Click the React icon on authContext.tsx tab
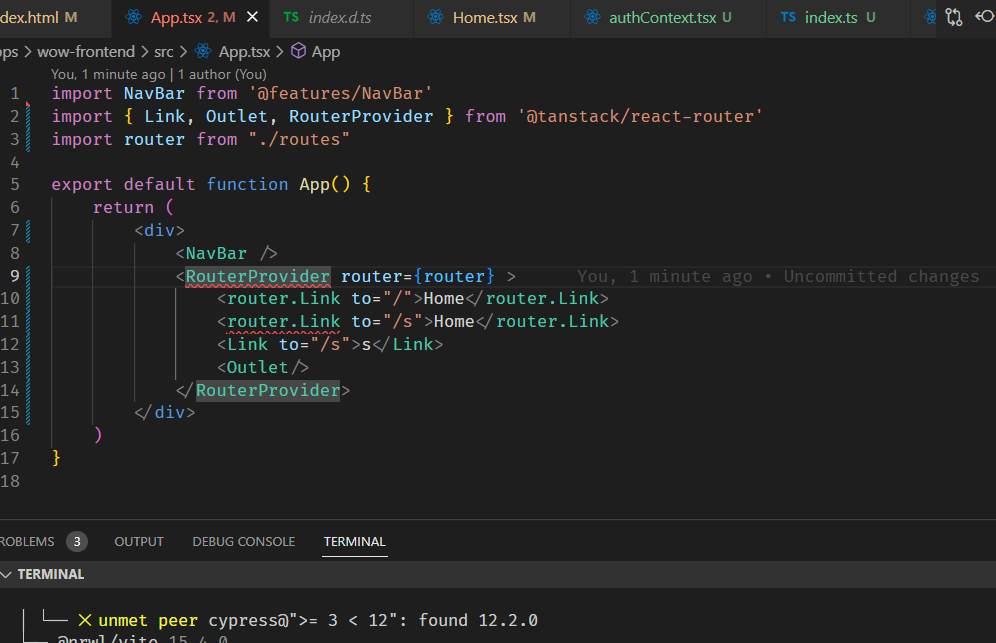Image resolution: width=996 pixels, height=643 pixels. coord(592,17)
